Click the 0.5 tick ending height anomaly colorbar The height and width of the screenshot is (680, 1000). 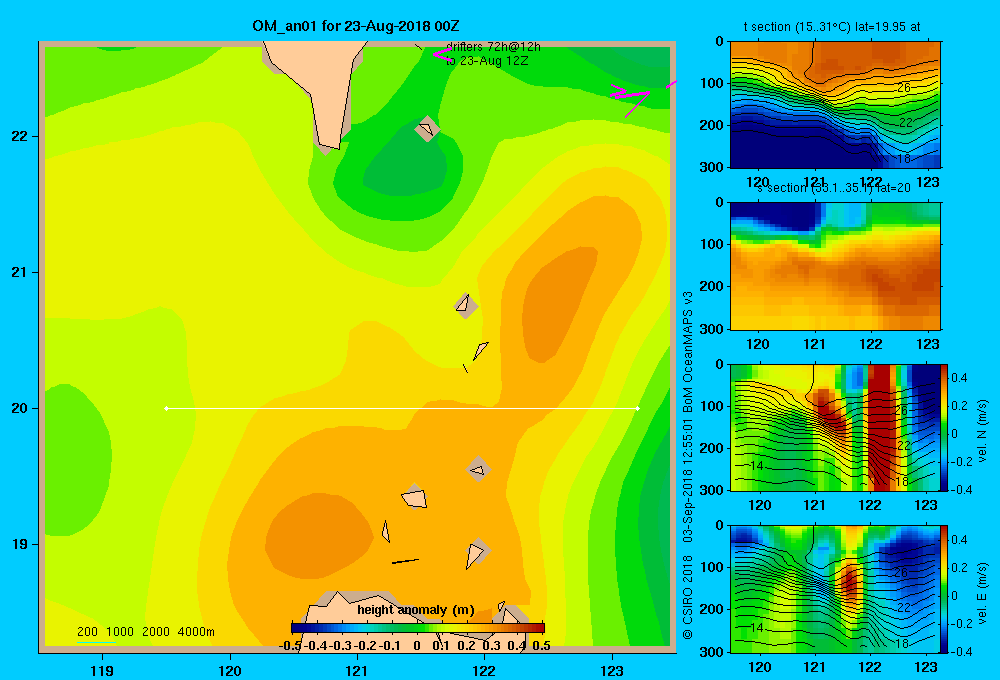pos(541,646)
